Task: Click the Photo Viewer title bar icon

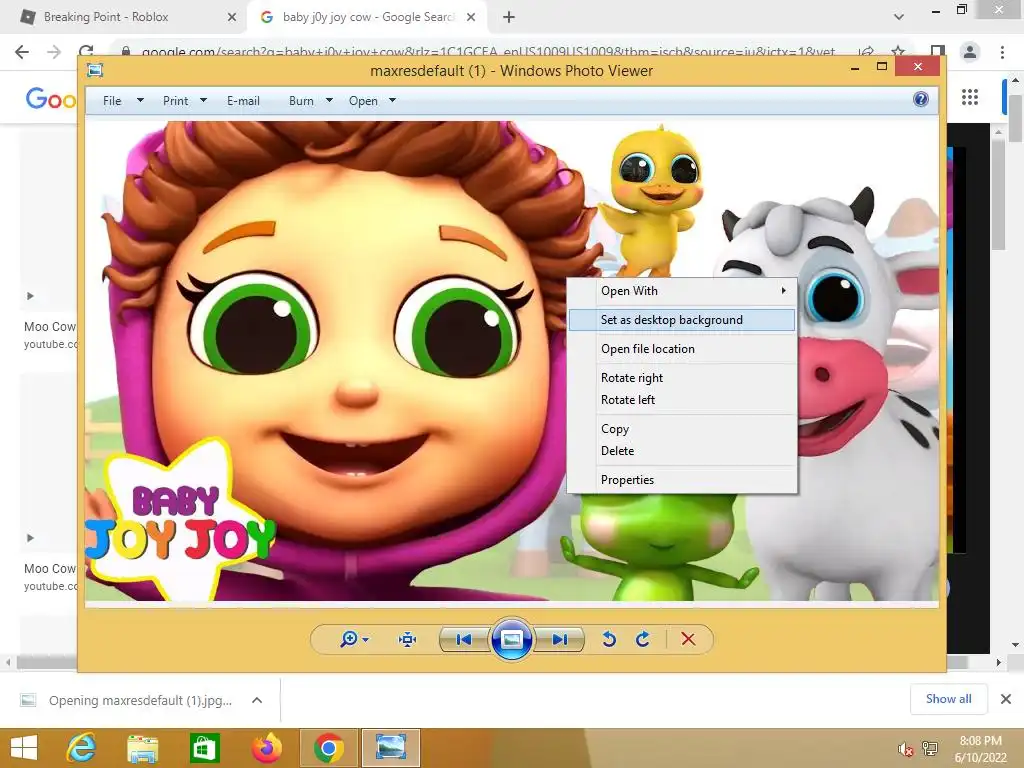Action: (x=95, y=70)
